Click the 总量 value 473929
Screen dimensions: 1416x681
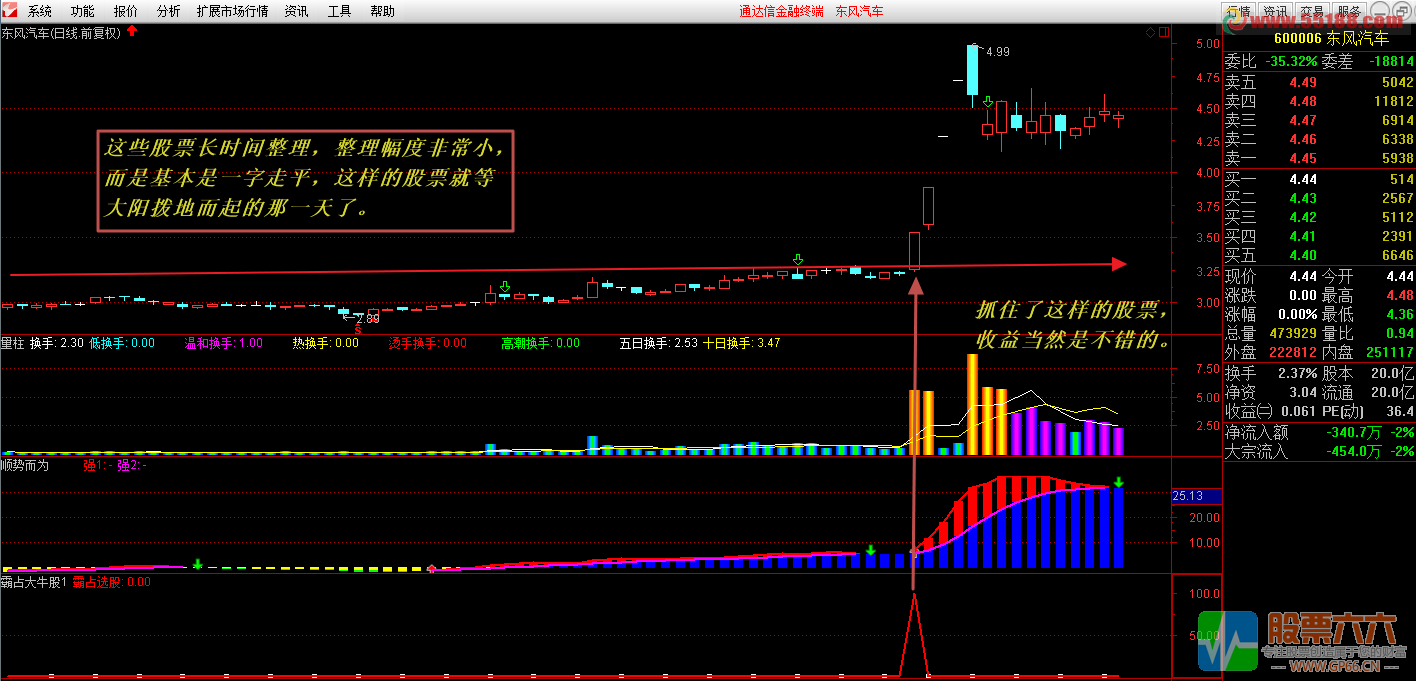[1294, 333]
